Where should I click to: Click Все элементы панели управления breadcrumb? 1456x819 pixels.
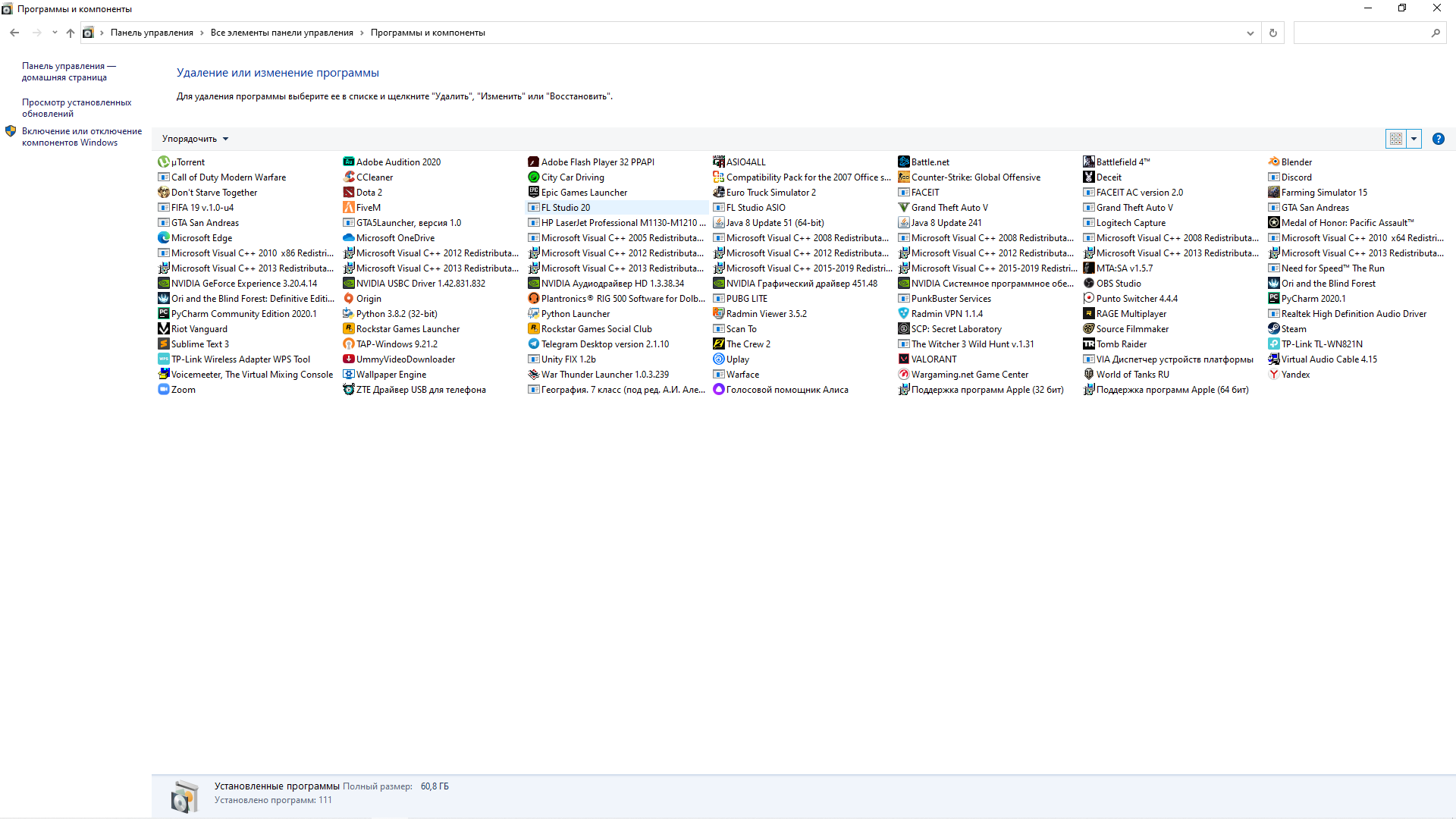(x=282, y=33)
